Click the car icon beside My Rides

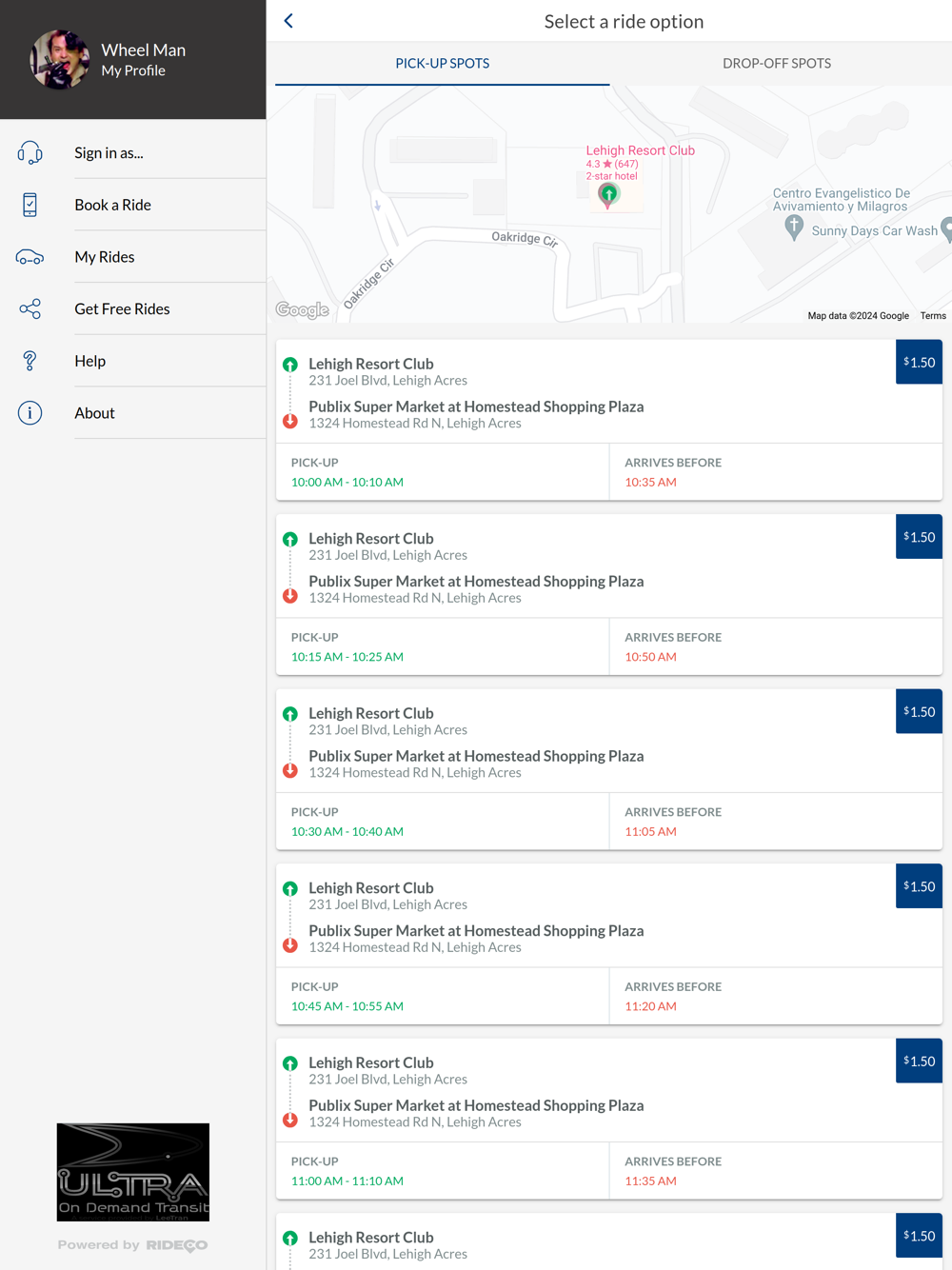(30, 257)
